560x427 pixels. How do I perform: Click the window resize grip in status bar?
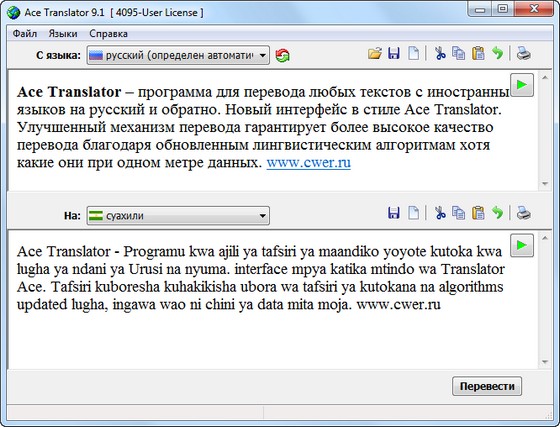(549, 415)
